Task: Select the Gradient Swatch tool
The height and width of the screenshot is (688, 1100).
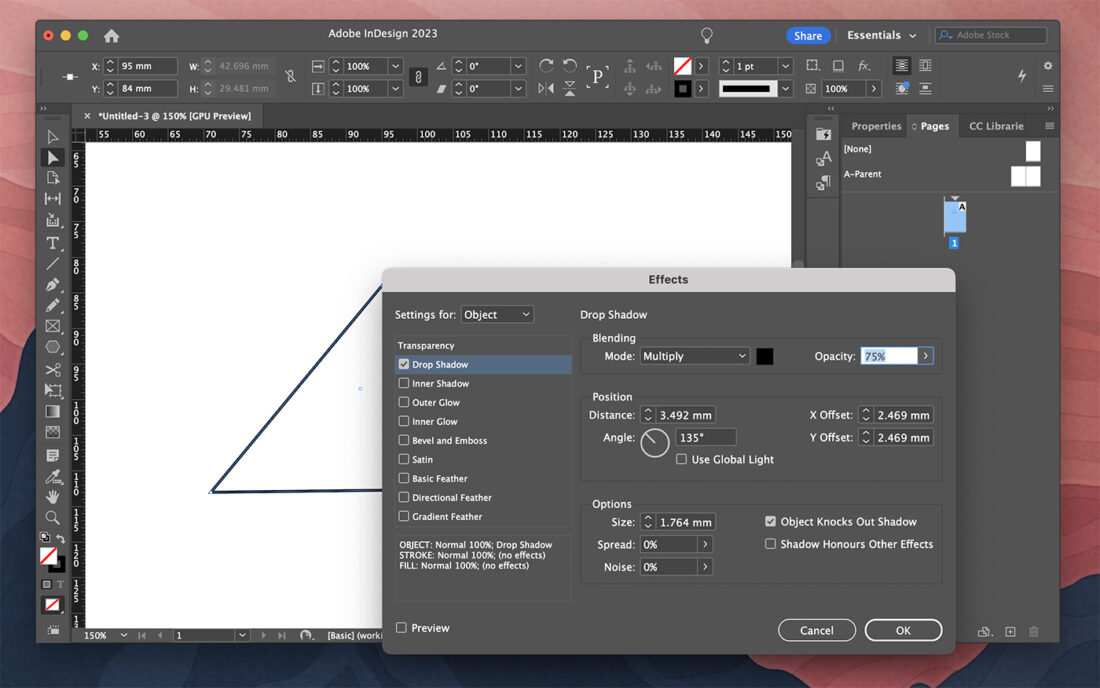Action: 53,410
